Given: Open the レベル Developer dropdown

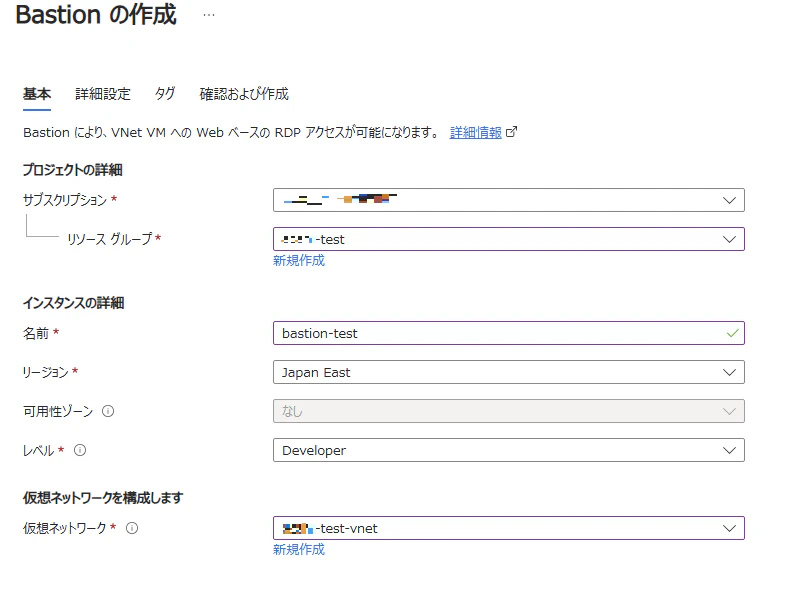Looking at the screenshot, I should pos(509,450).
